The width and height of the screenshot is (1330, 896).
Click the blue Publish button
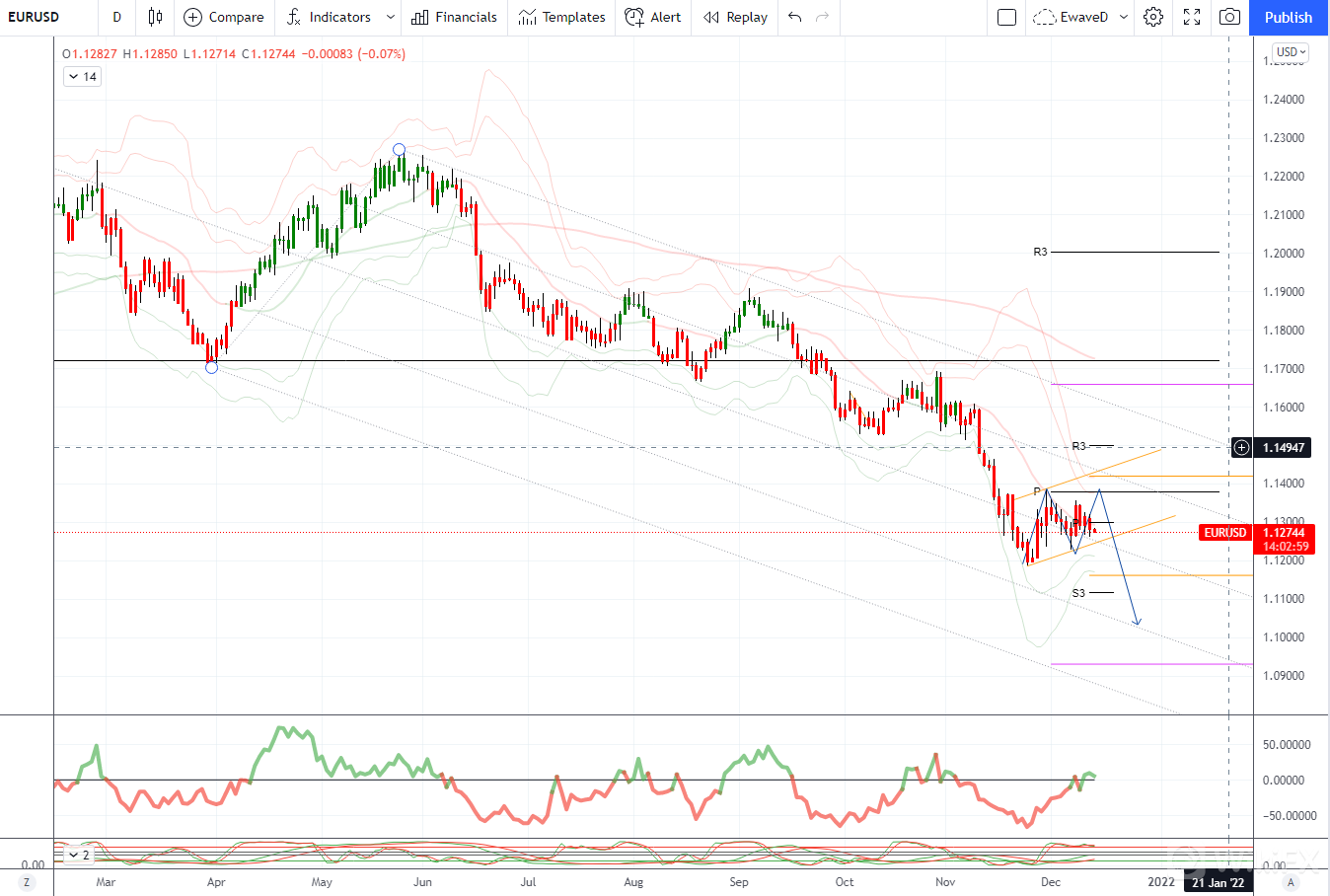pyautogui.click(x=1289, y=17)
